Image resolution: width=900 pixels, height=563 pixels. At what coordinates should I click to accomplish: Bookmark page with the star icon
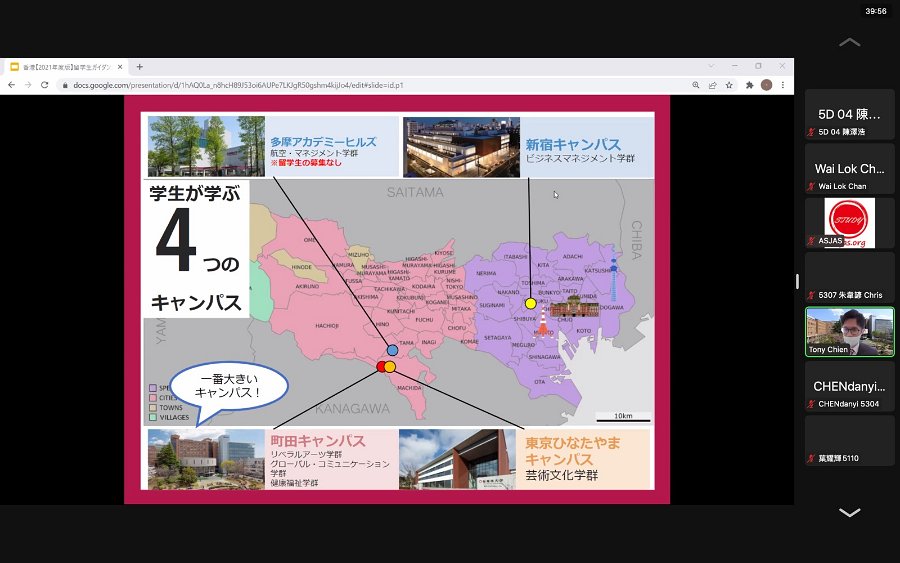[x=729, y=85]
